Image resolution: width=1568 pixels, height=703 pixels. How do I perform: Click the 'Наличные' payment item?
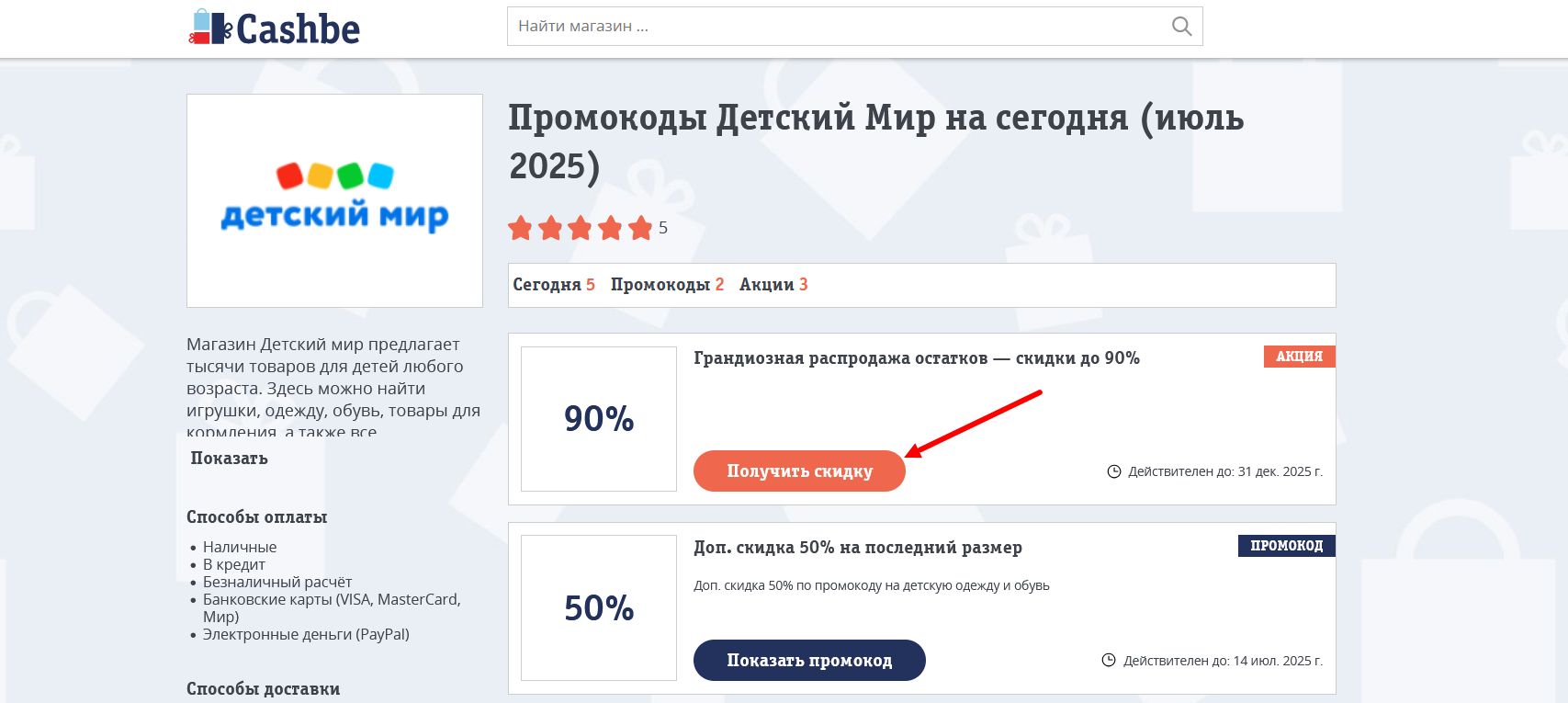pos(240,547)
